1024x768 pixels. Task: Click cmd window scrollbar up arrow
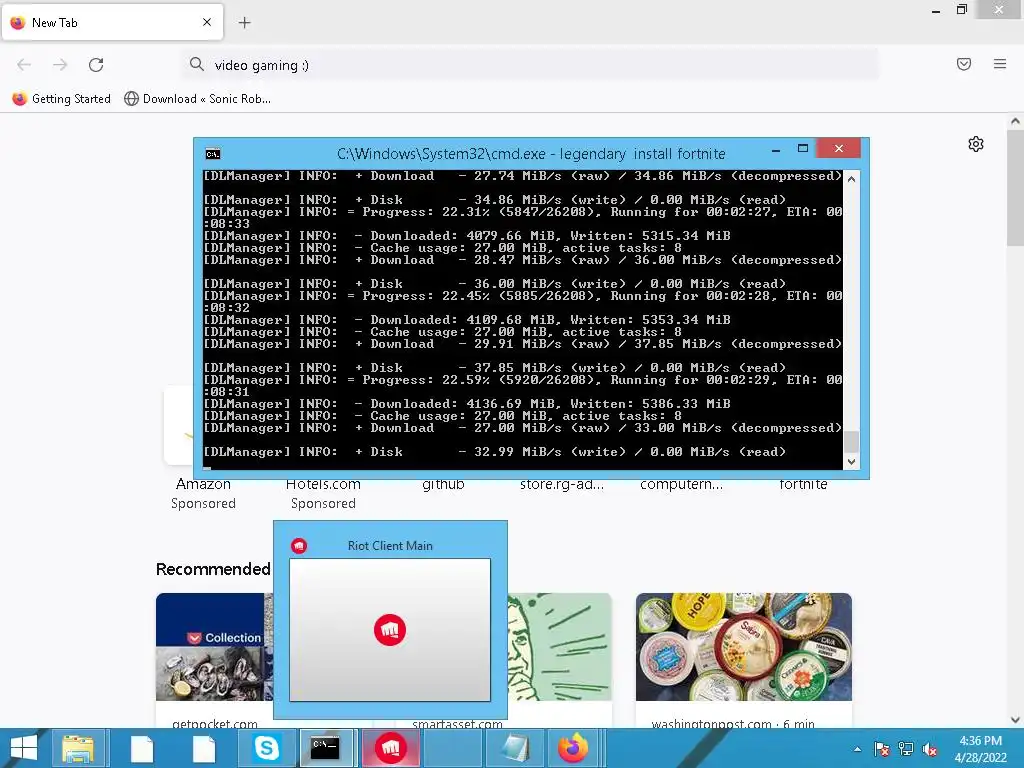tap(851, 179)
